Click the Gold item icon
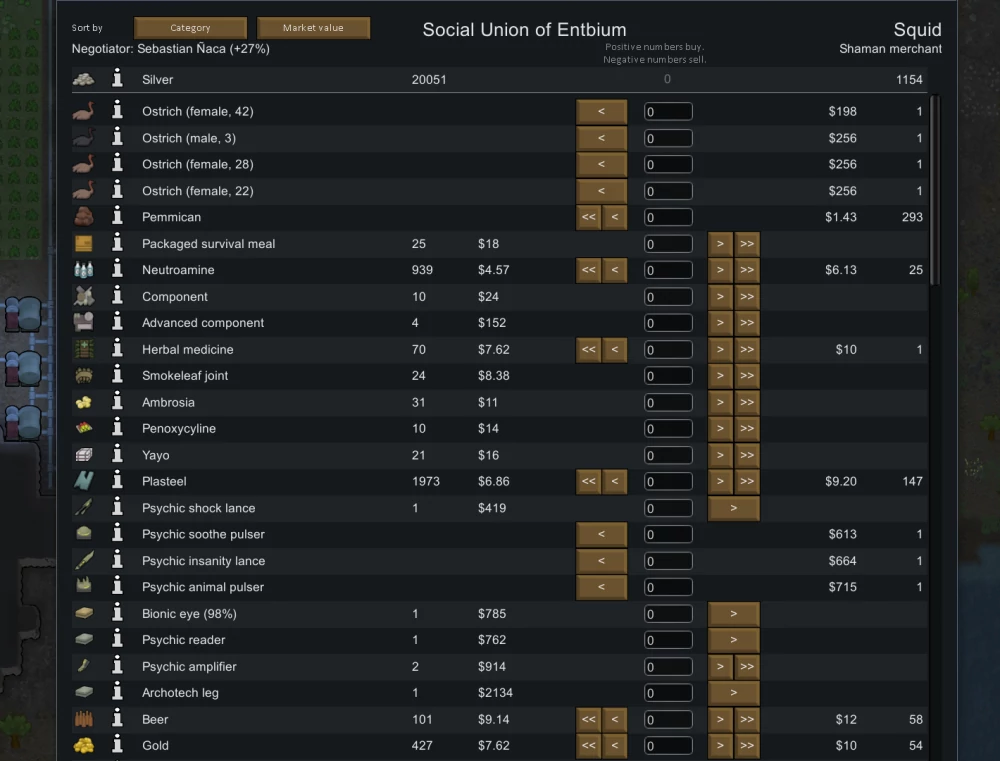This screenshot has width=1000, height=761. click(84, 746)
